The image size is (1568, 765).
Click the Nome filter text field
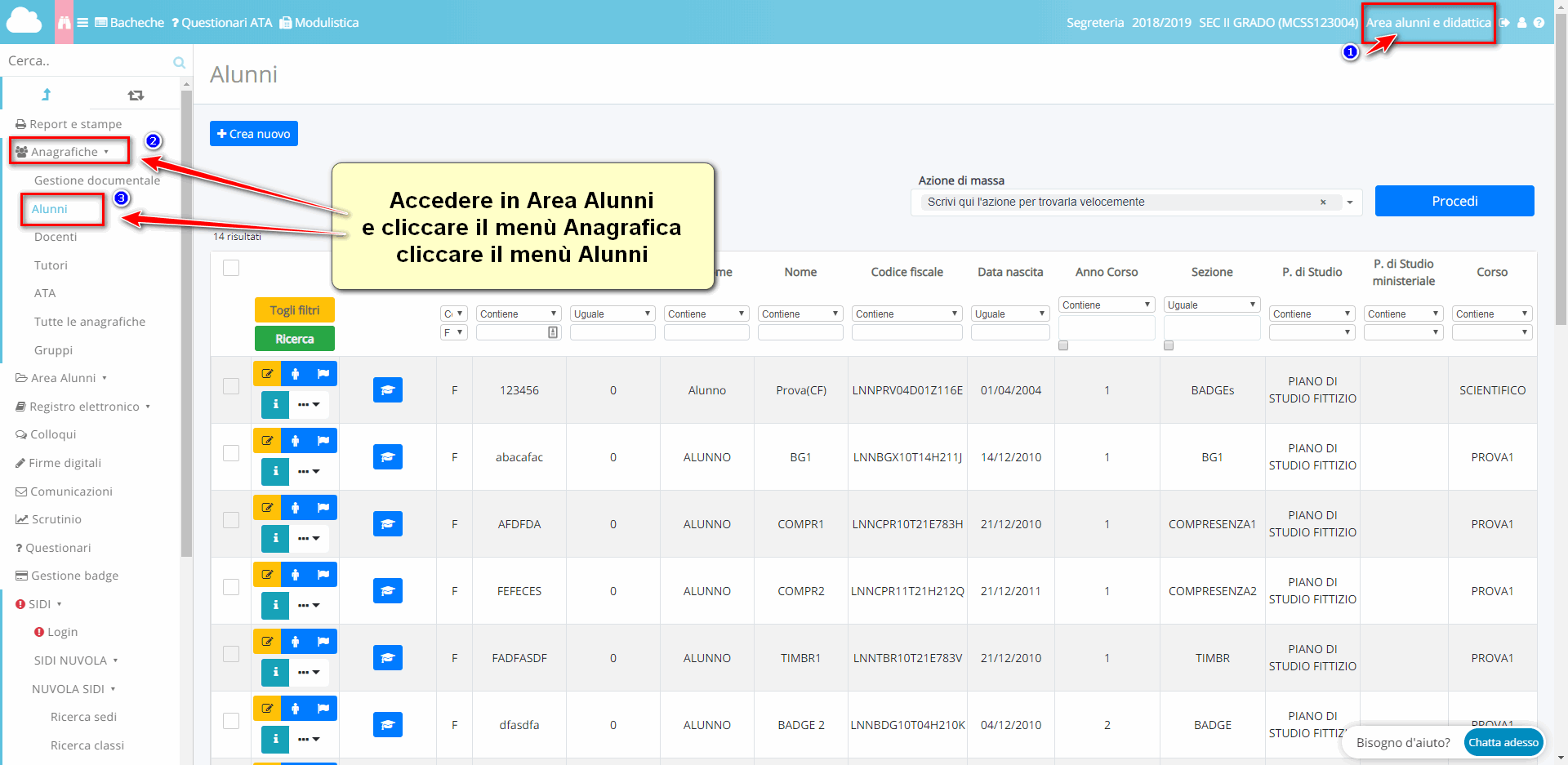coord(800,332)
